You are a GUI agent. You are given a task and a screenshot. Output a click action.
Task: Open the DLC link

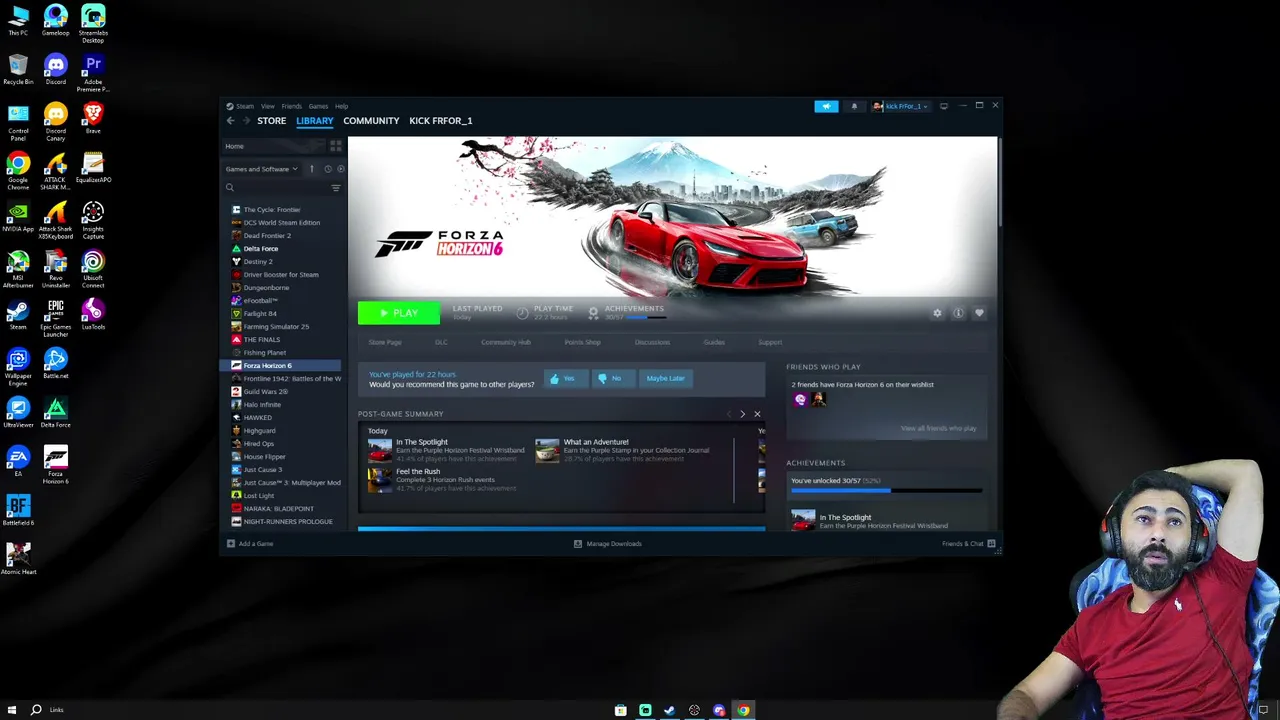coord(441,342)
